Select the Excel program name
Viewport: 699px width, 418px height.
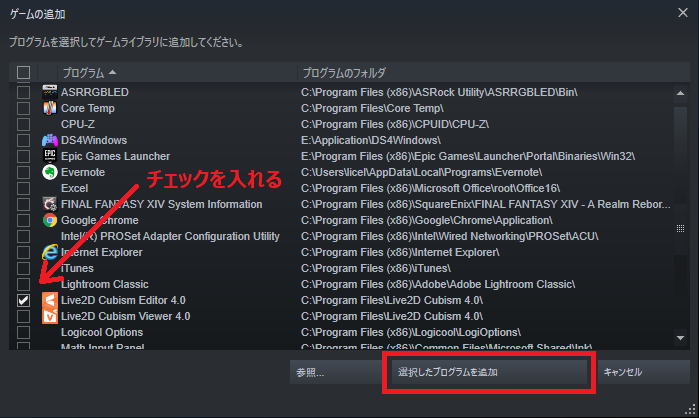pos(74,189)
